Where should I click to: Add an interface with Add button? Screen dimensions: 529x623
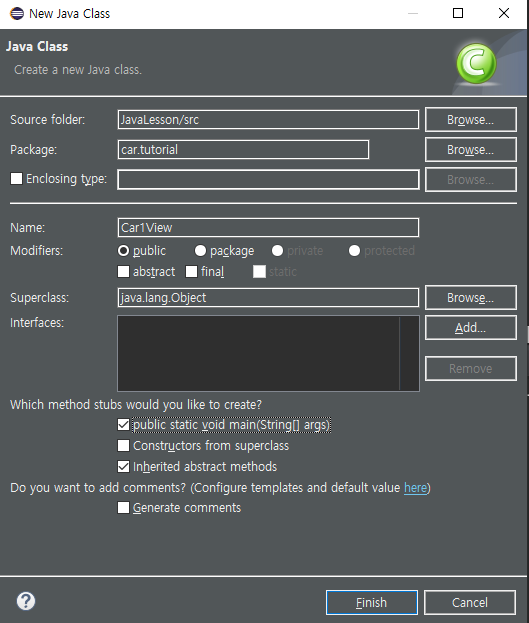471,327
